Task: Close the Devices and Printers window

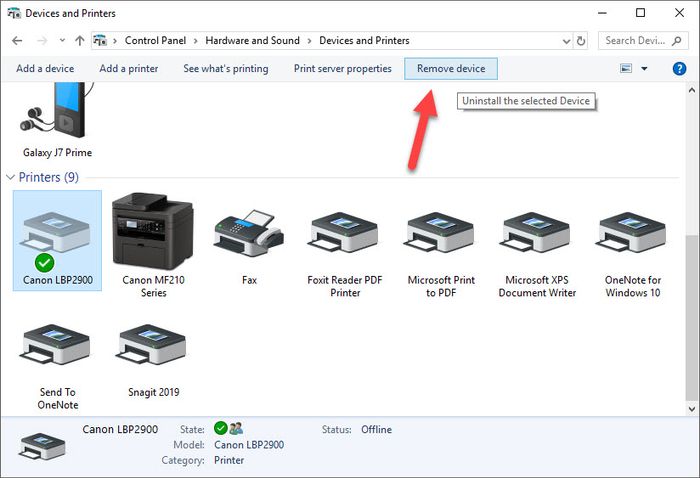Action: [x=679, y=13]
